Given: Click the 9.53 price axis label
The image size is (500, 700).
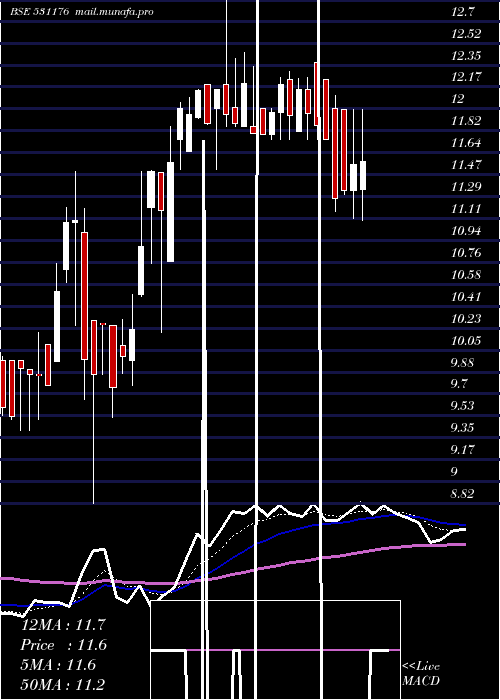Looking at the screenshot, I should coord(462,406).
